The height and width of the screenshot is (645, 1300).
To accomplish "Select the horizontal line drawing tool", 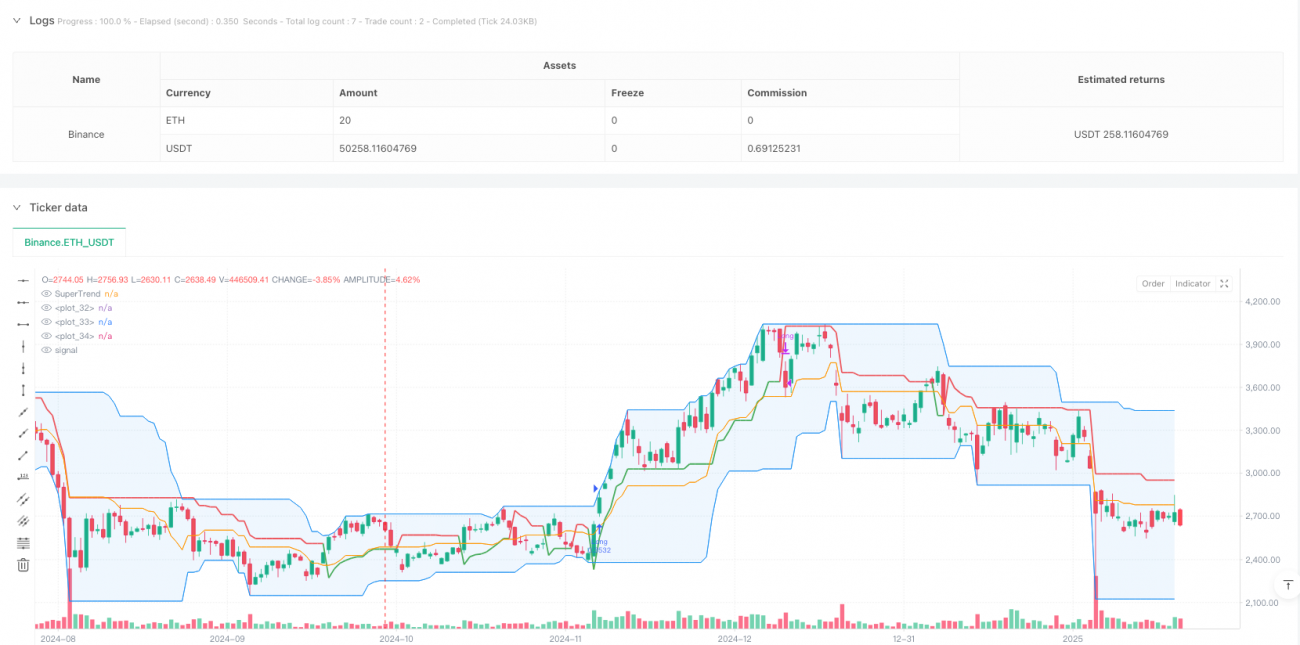I will coord(22,280).
